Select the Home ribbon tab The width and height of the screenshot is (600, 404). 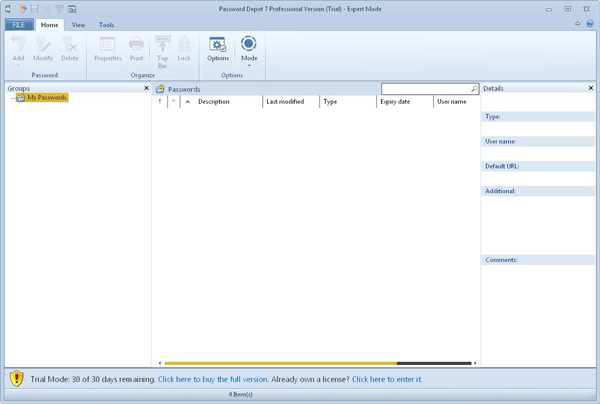49,24
